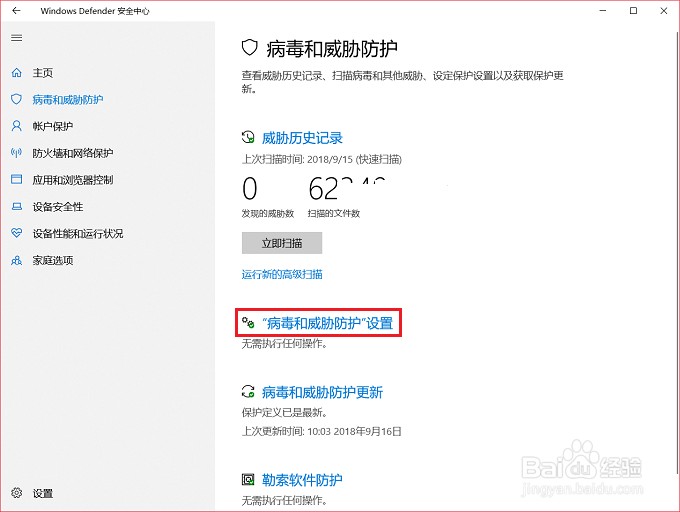680x512 pixels.
Task: Select 病毒和威胁防护 in sidebar
Action: click(68, 100)
